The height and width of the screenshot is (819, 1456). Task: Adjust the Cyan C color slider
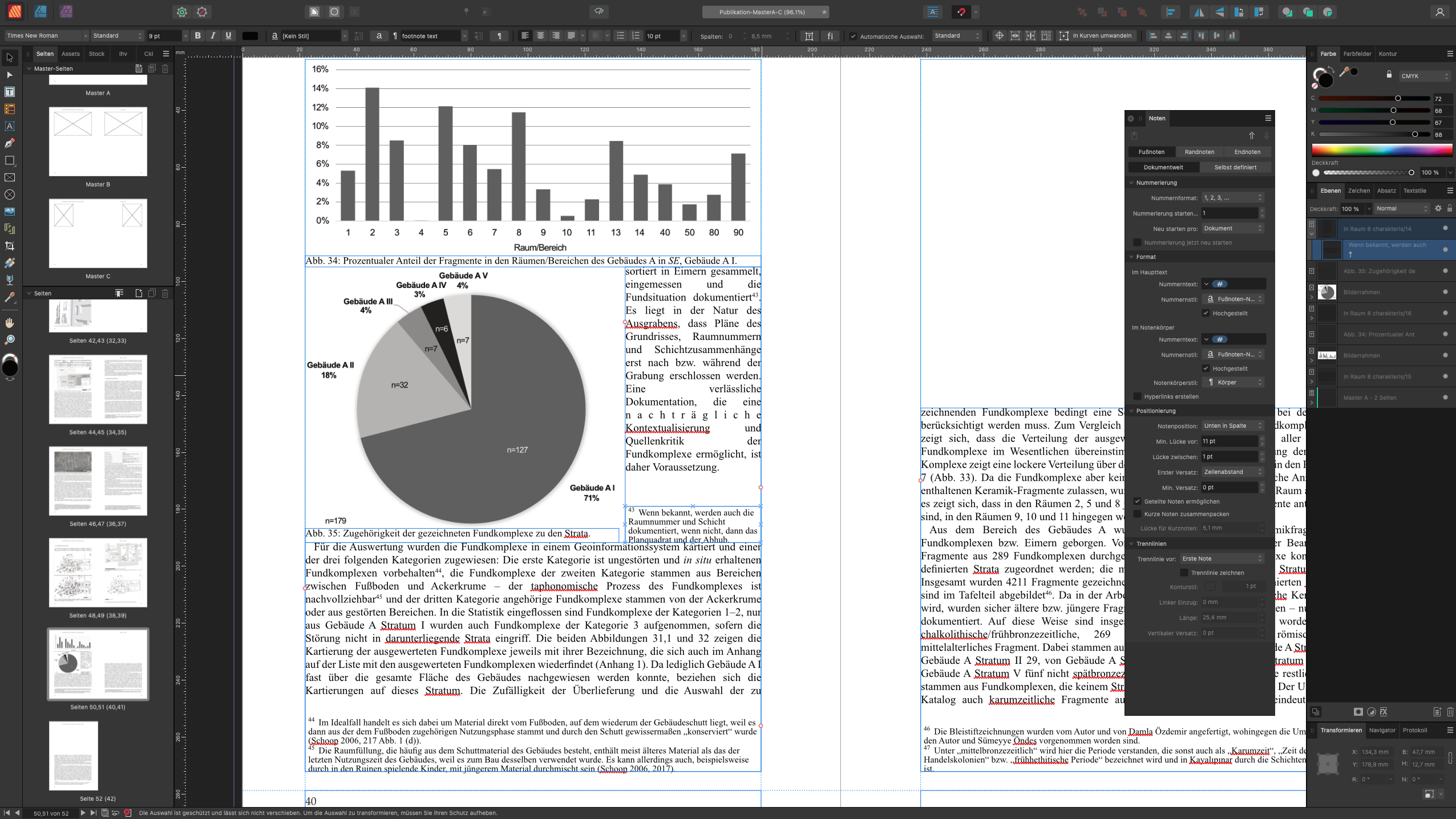pos(1375,98)
